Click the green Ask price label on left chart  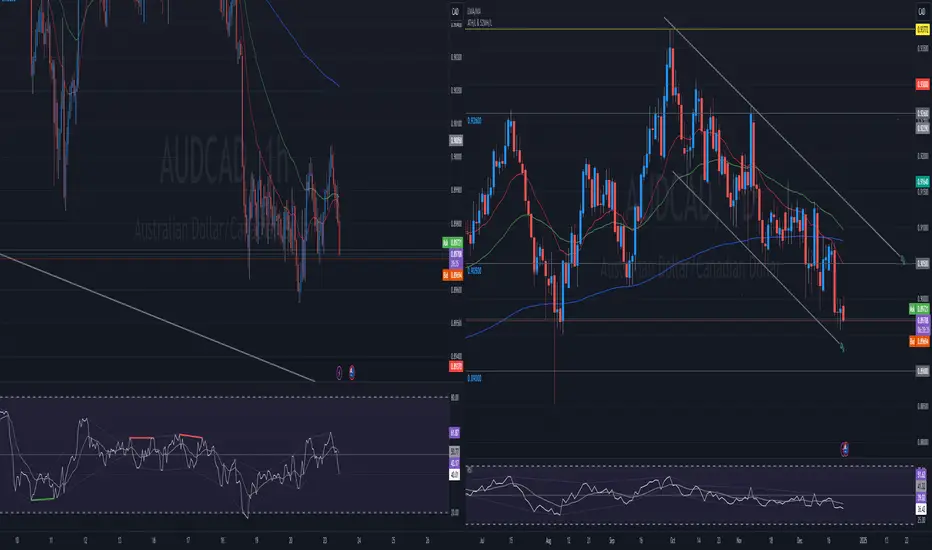[x=453, y=243]
